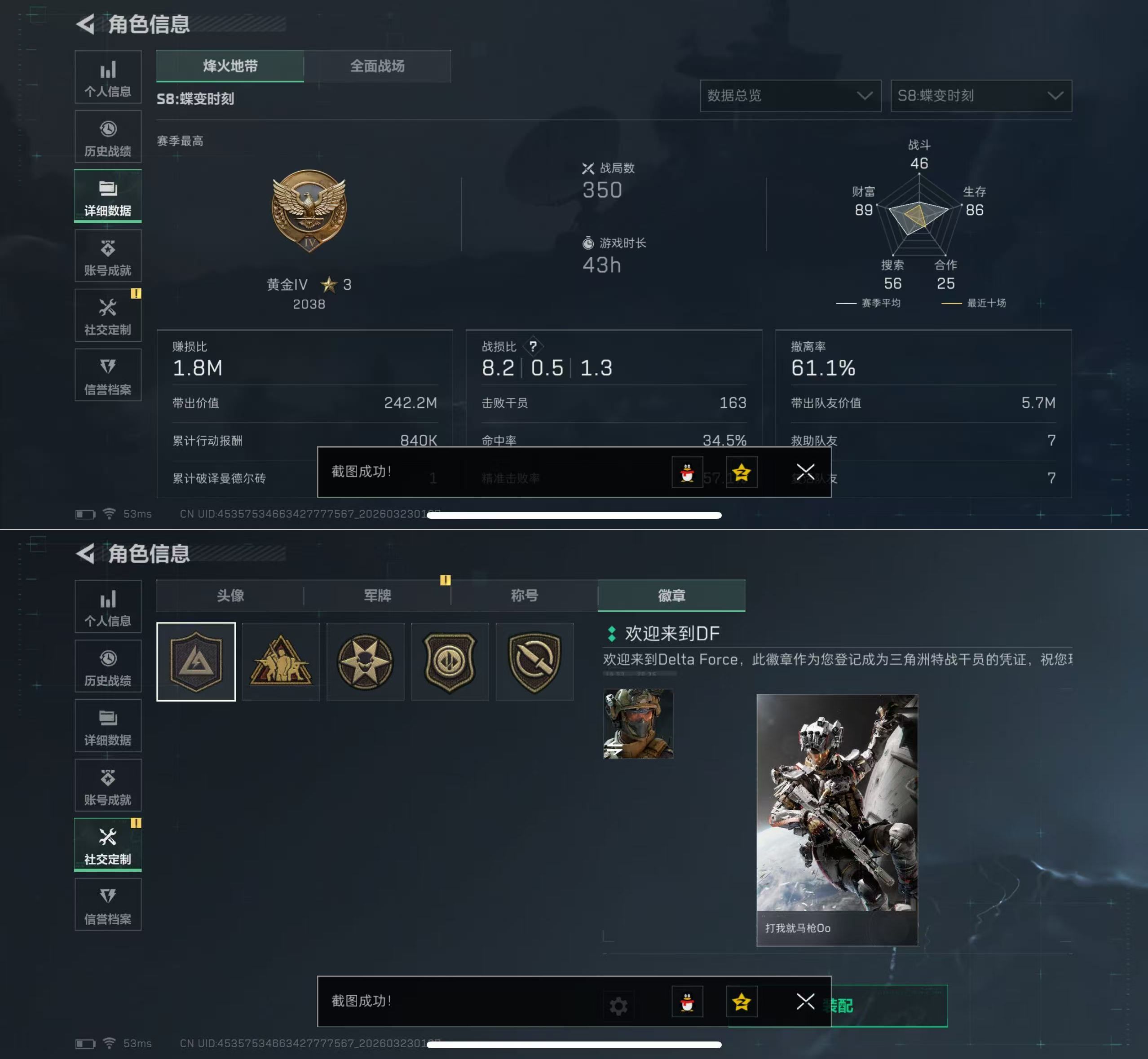Click the operator avatar portrait thumbnail

pos(638,724)
